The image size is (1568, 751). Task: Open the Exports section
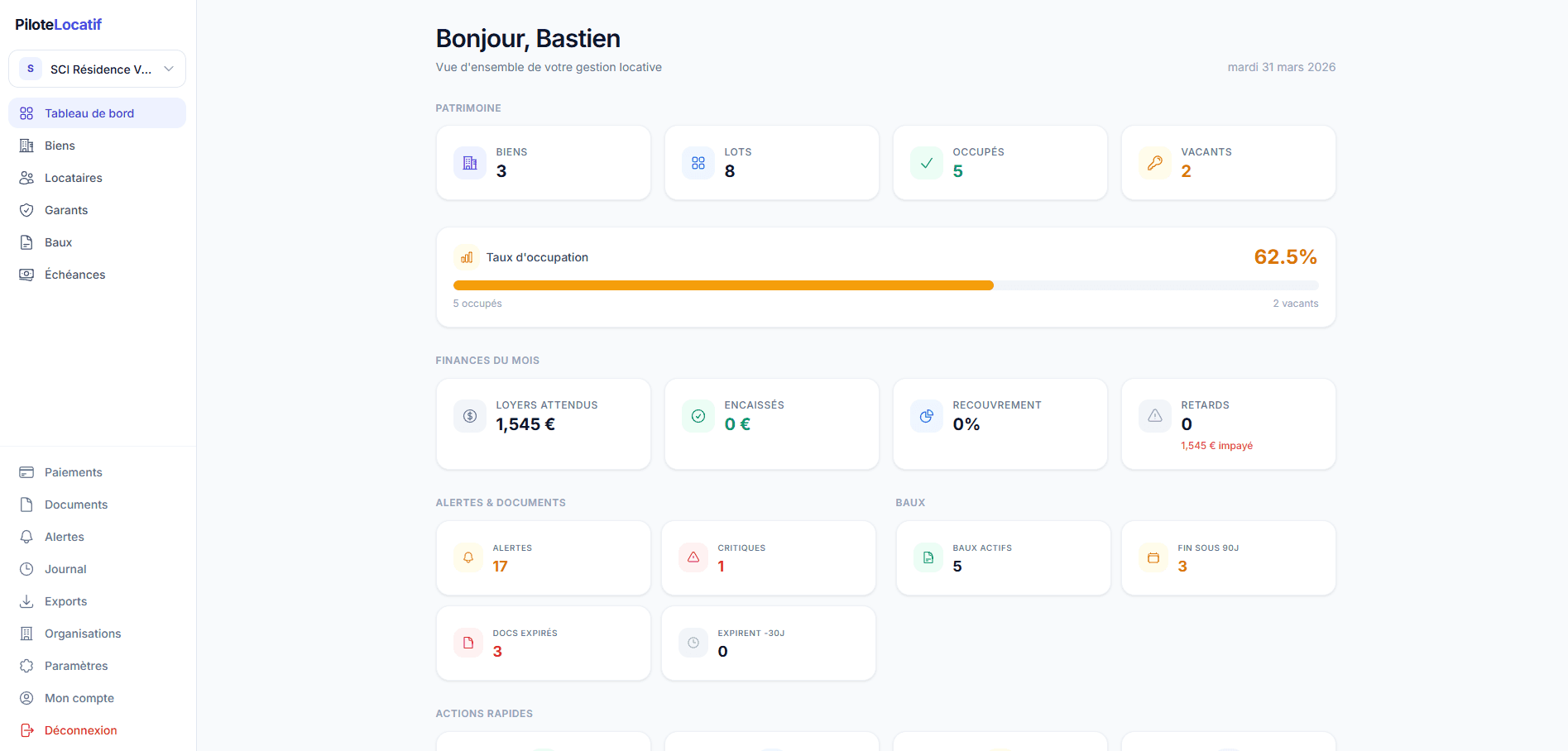coord(65,600)
